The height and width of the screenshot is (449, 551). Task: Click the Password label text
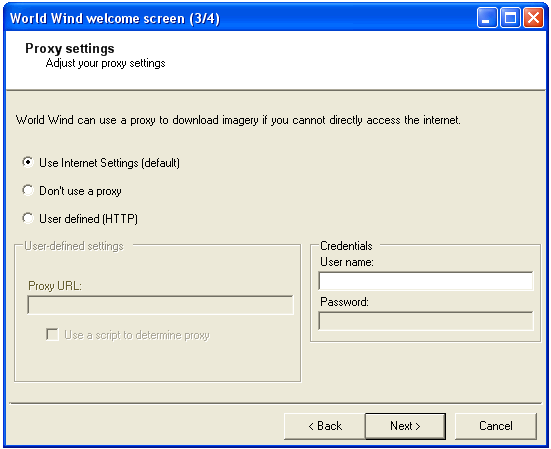point(344,302)
